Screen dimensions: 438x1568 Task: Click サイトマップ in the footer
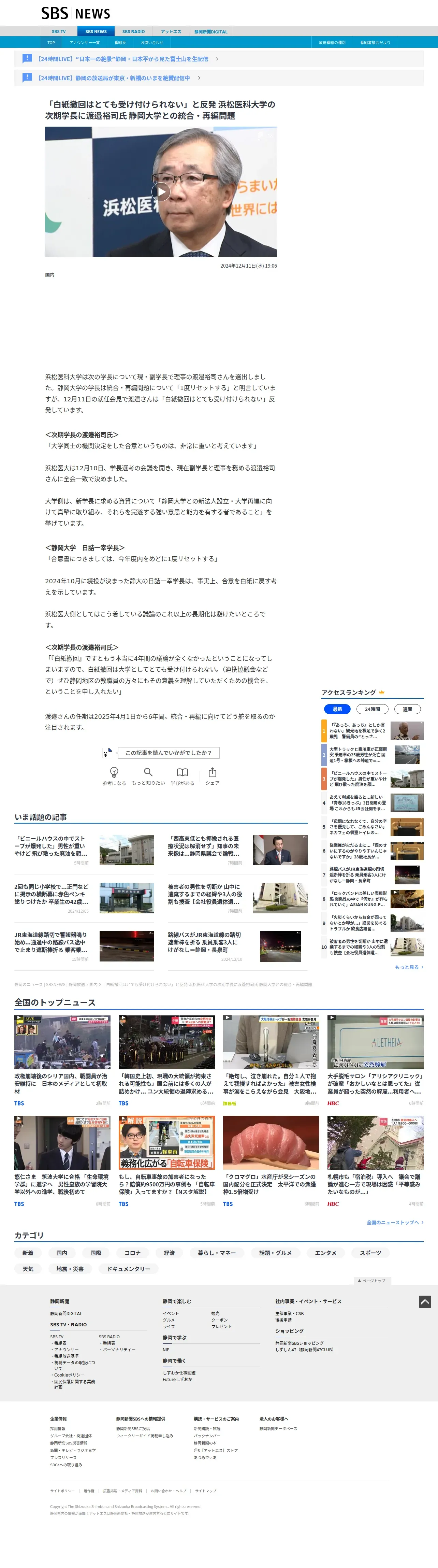tap(206, 1491)
